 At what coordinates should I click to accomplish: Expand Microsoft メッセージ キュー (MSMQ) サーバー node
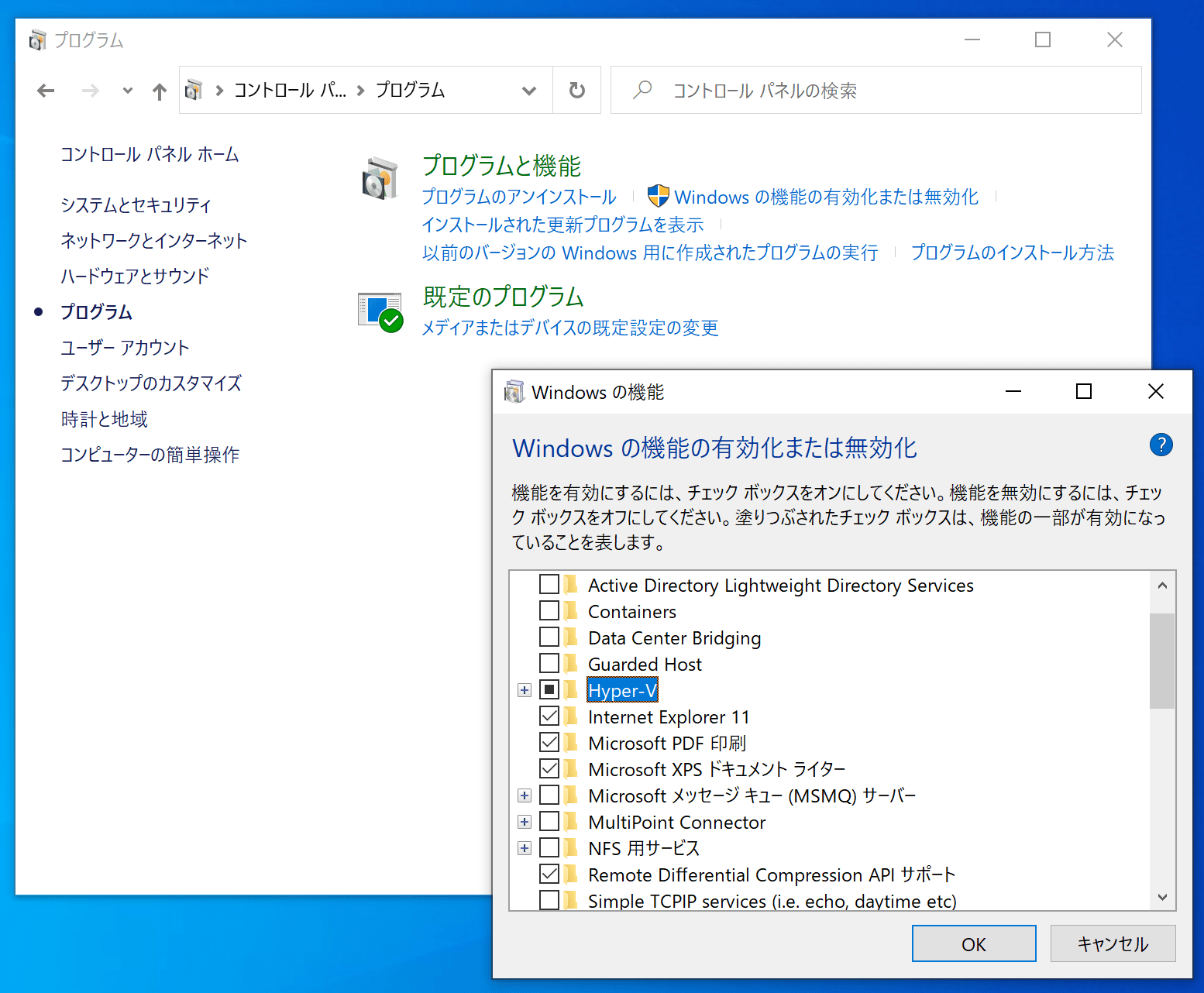tap(525, 795)
